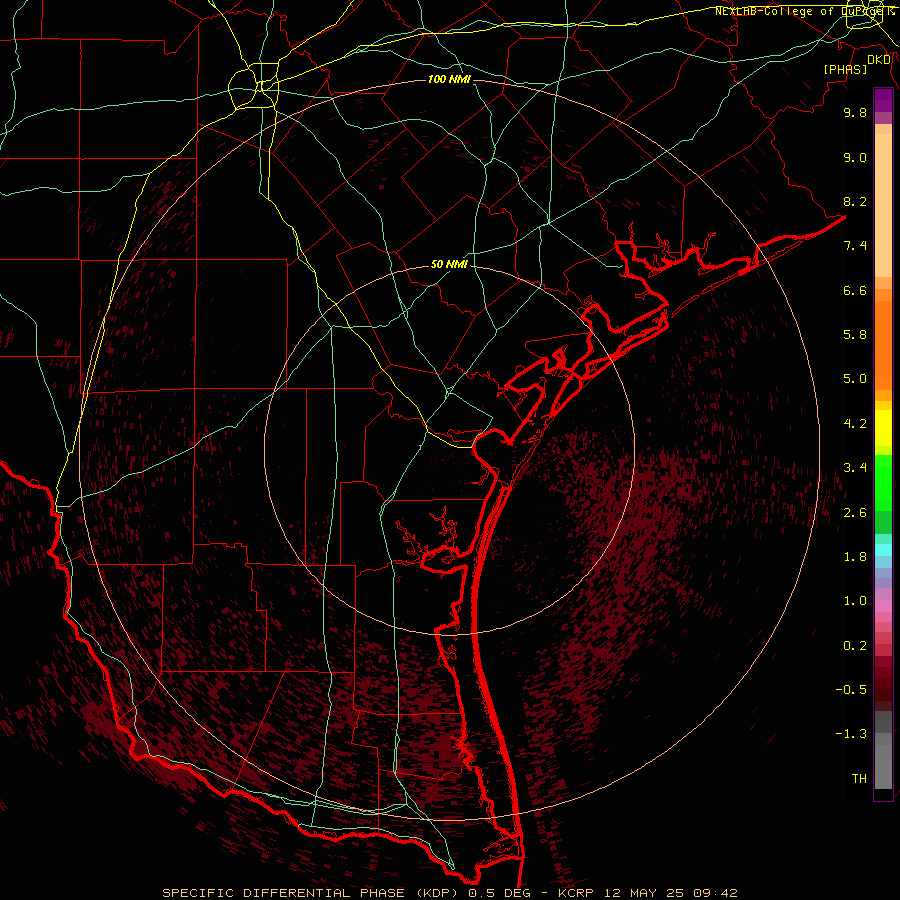Pick the purple segment at color bar top
Image resolution: width=900 pixels, height=900 pixels.
tap(883, 100)
